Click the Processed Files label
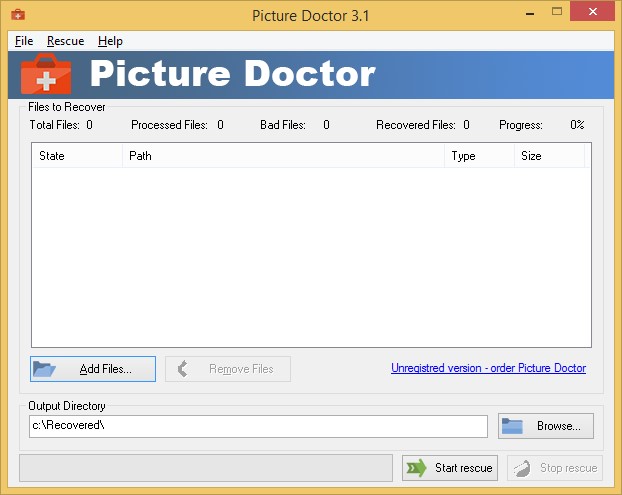622x495 pixels. 169,125
